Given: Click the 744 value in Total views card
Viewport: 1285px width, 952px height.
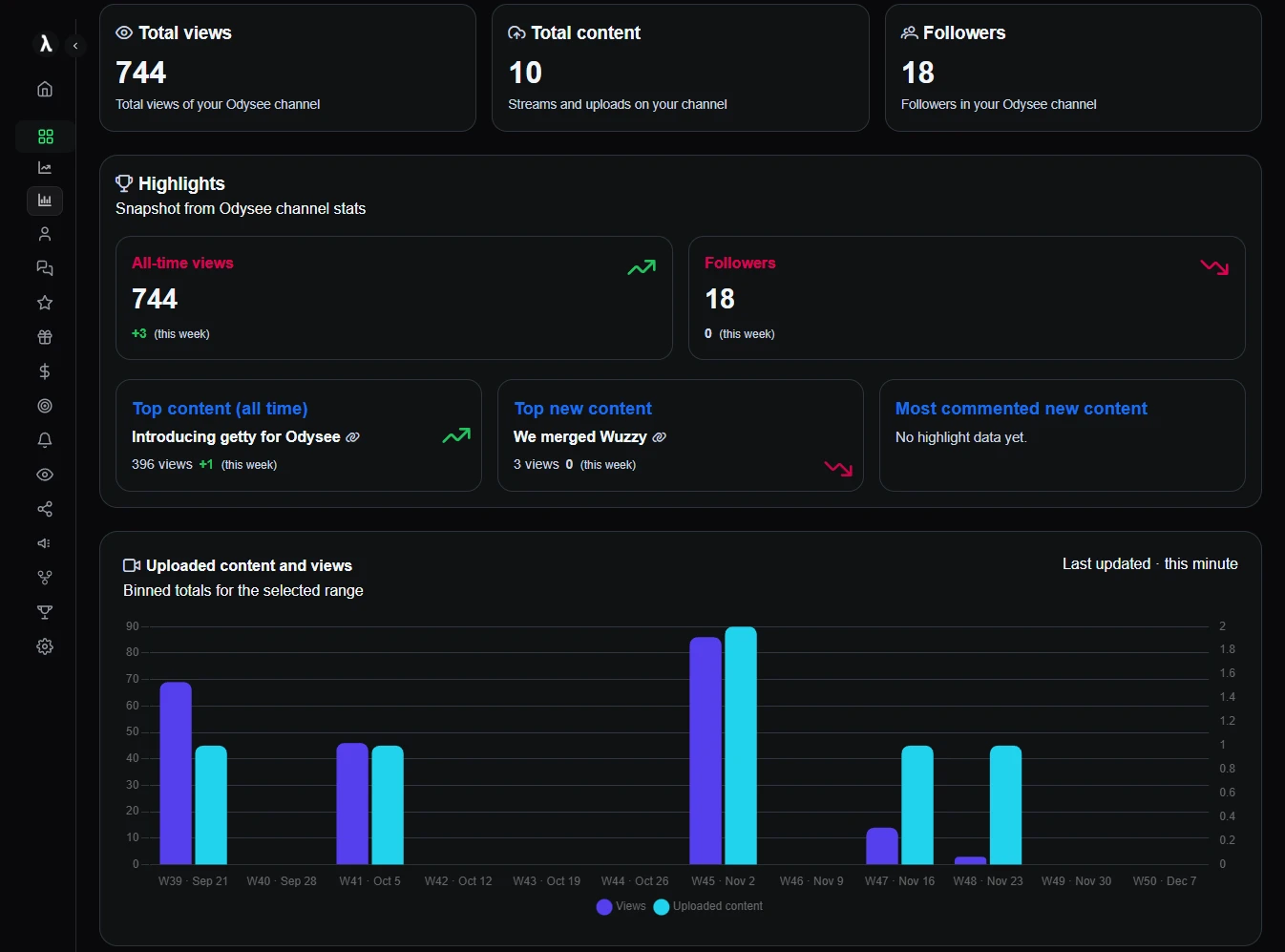Looking at the screenshot, I should (141, 73).
